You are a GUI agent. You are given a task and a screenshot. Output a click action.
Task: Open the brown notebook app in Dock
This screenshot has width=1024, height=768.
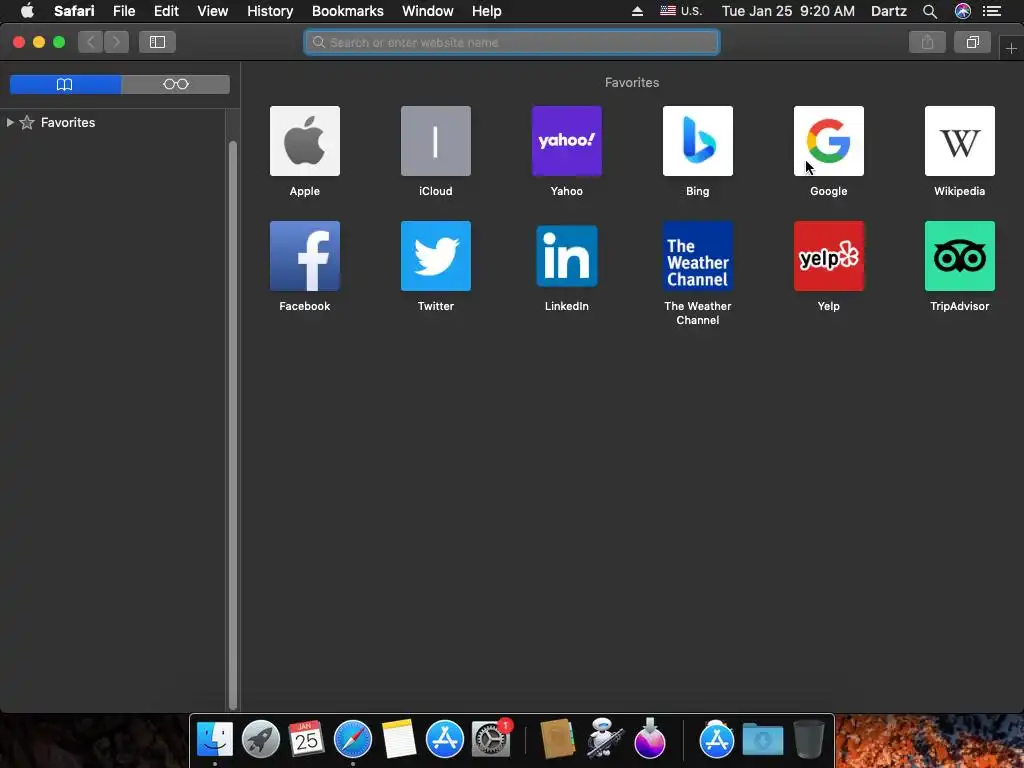(x=557, y=739)
